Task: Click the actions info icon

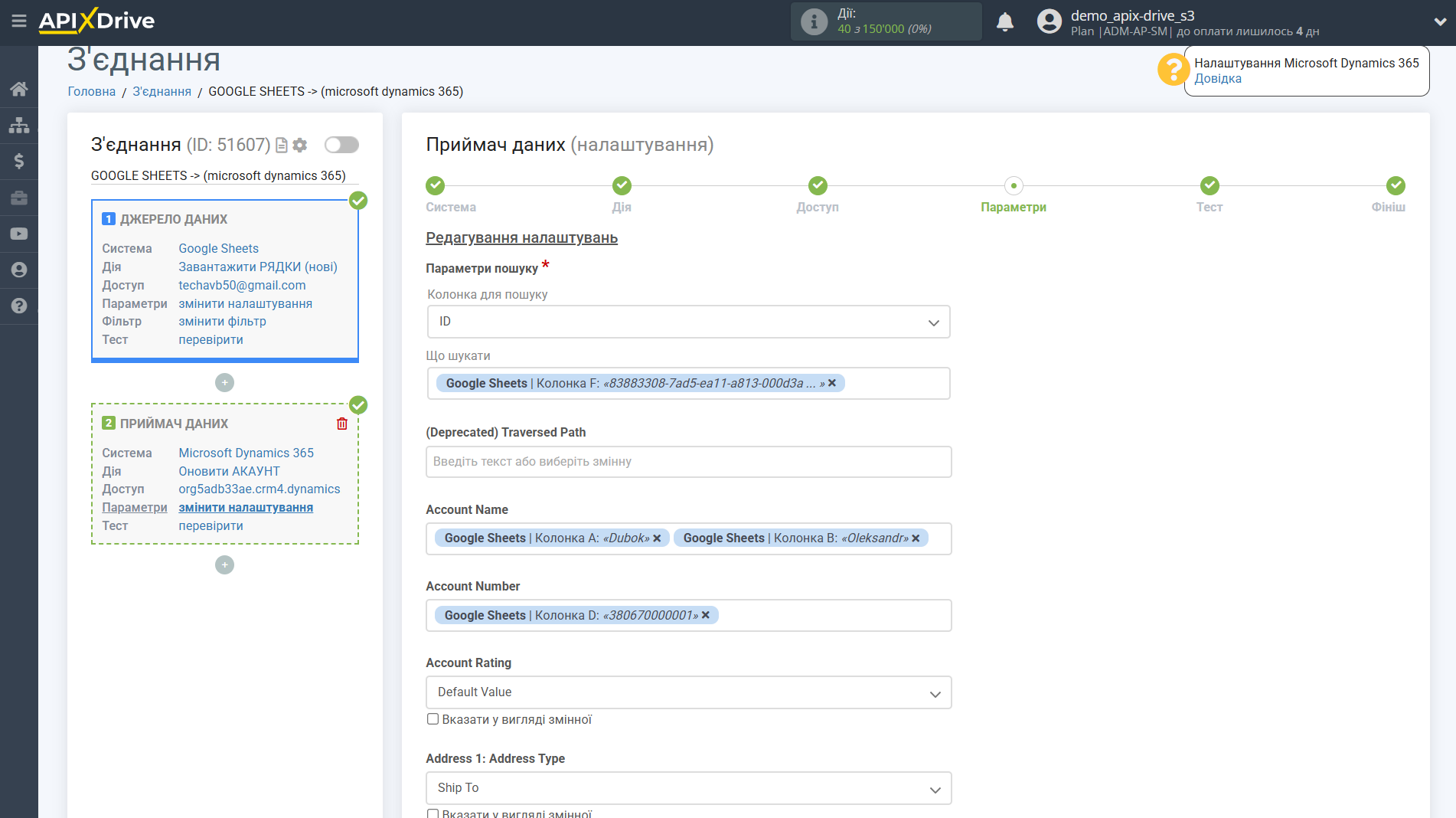Action: [814, 21]
